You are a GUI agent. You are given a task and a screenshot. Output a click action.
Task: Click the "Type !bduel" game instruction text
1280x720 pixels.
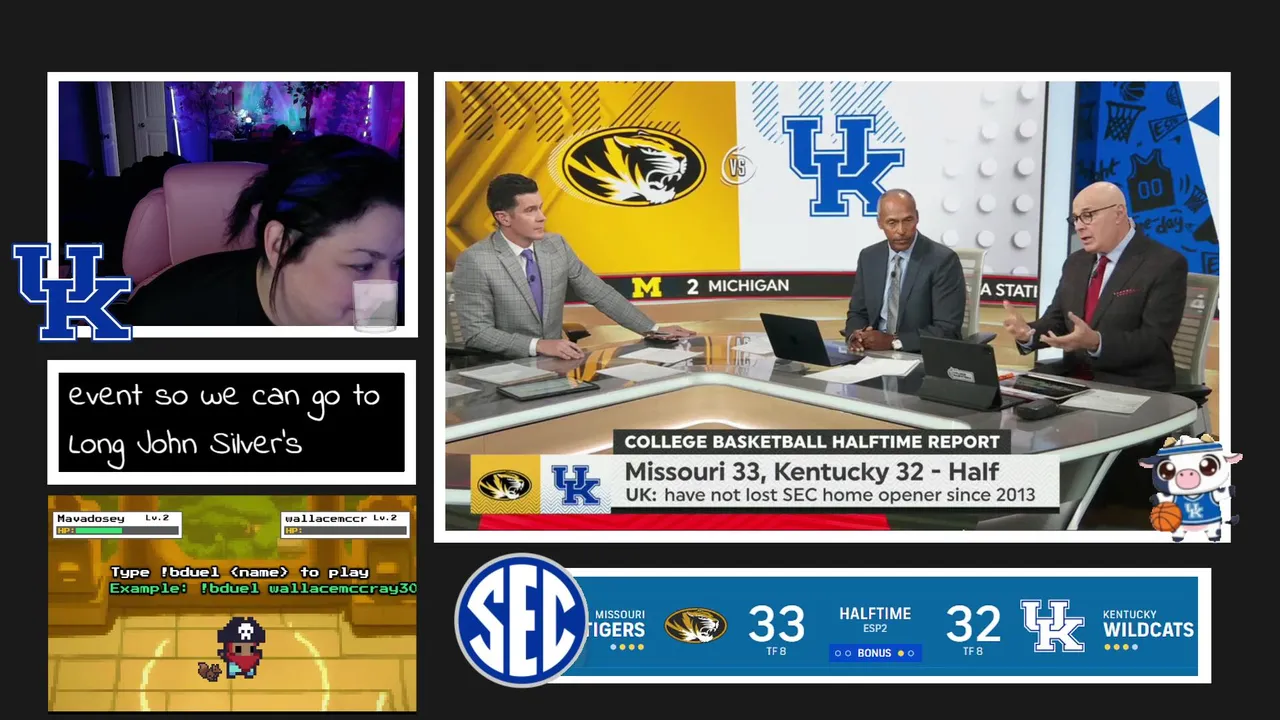pyautogui.click(x=240, y=572)
